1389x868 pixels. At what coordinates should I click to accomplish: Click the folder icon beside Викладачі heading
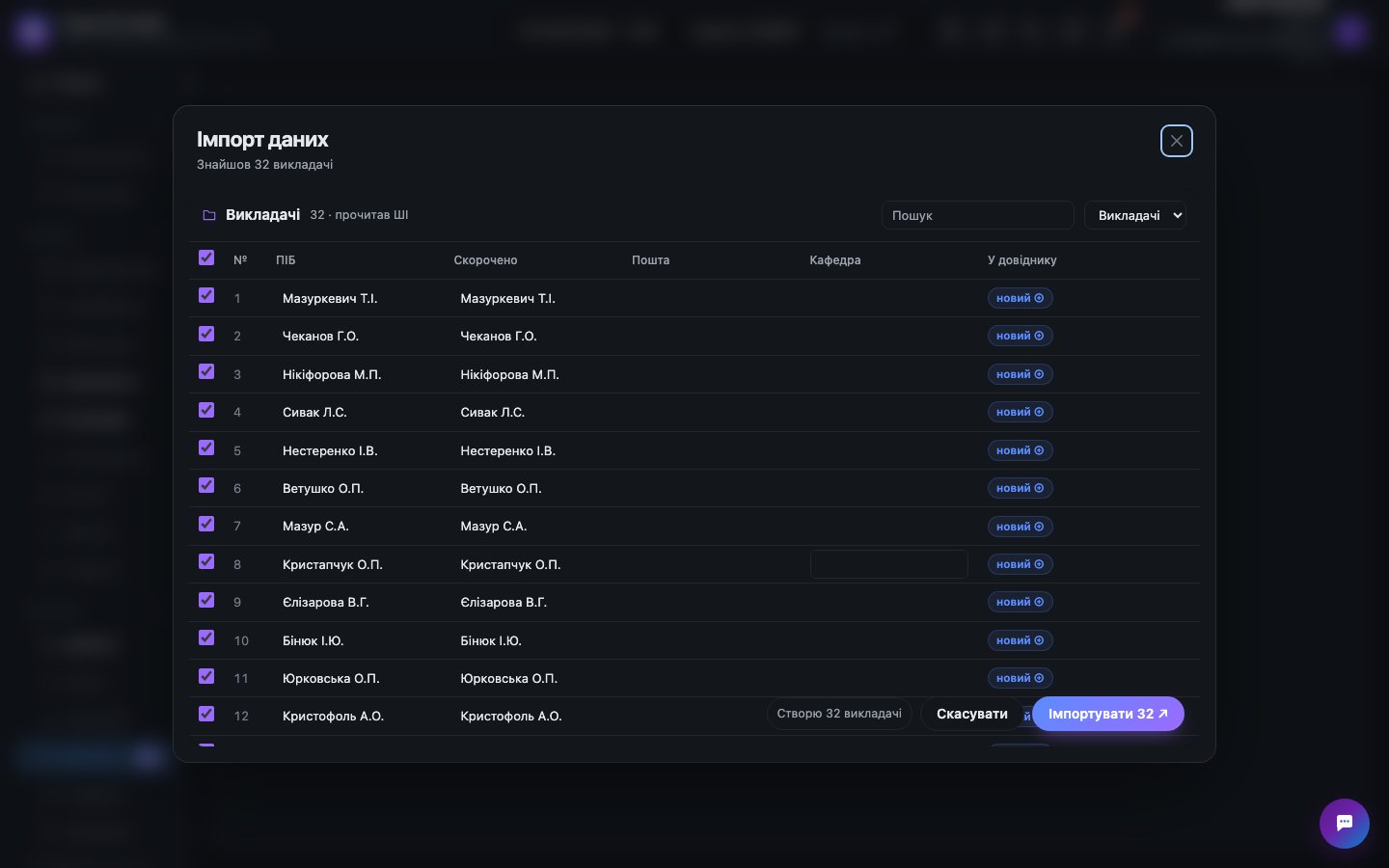(x=209, y=215)
